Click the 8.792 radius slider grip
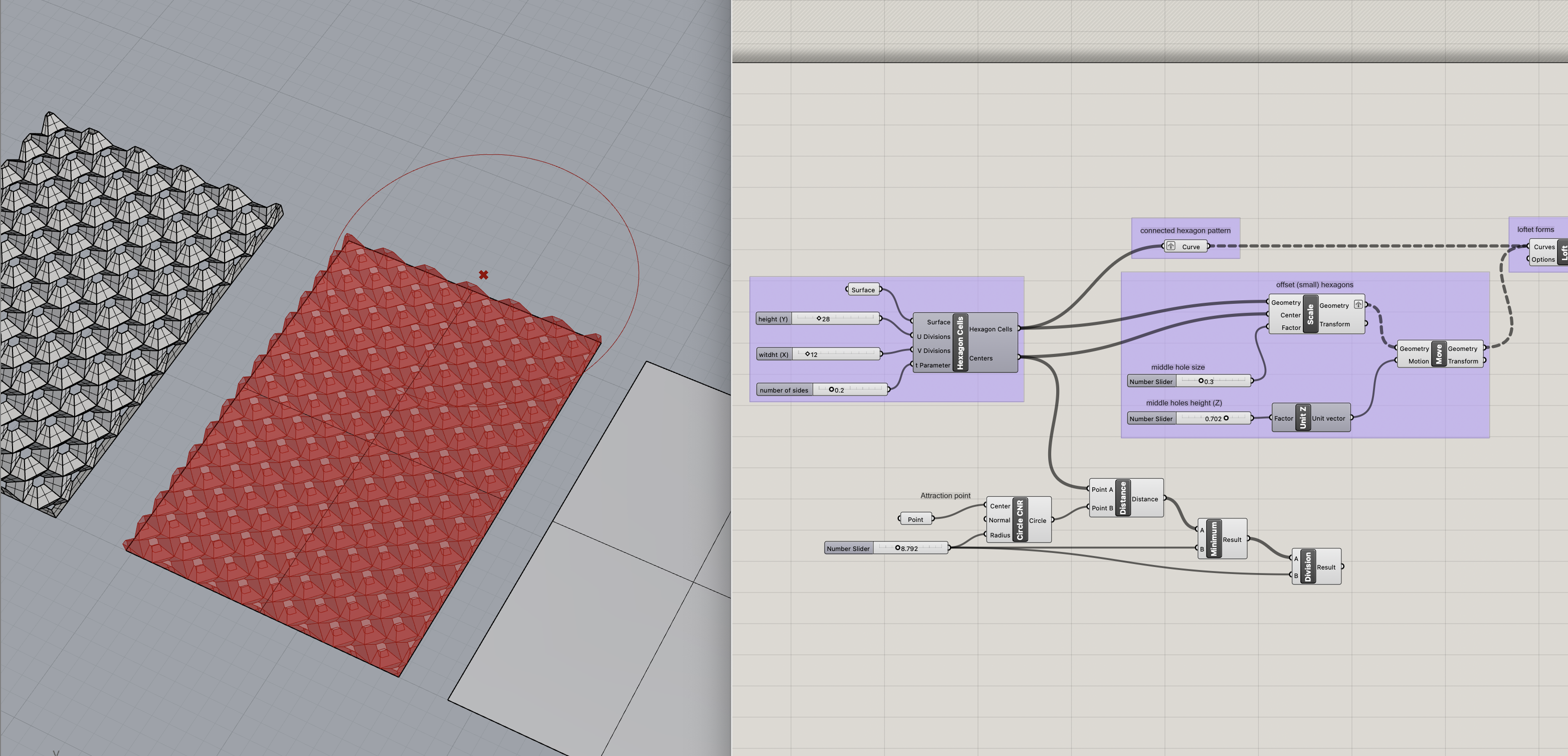Screen dimensions: 1568x756 click(x=897, y=548)
